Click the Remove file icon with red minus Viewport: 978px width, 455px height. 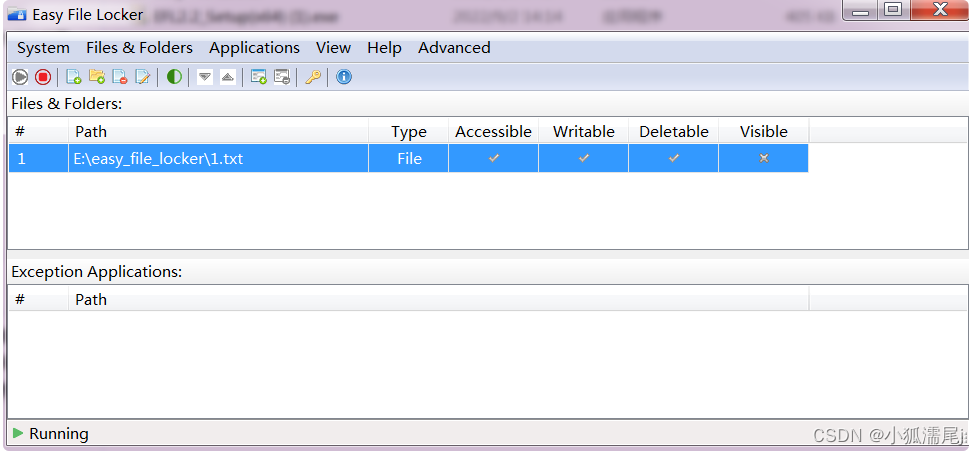tap(120, 77)
